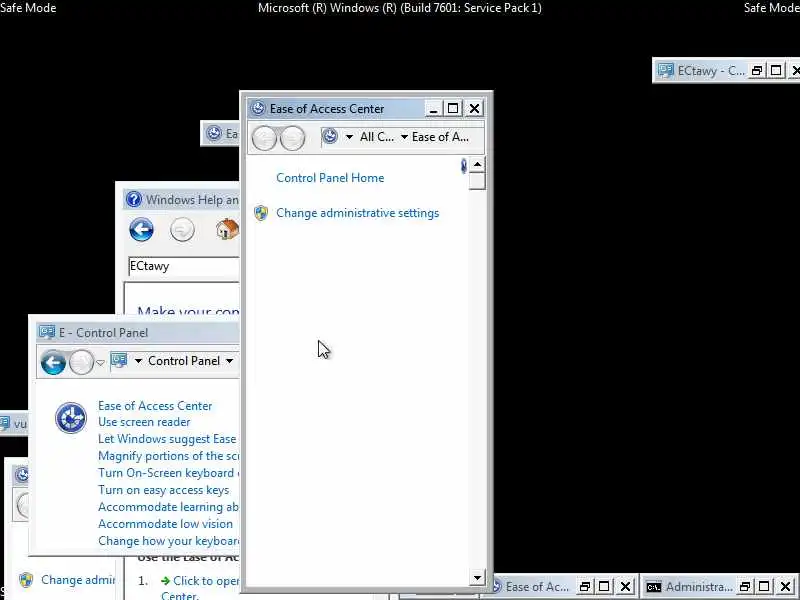Click large Ease of Access Center icon
This screenshot has height=600, width=800.
[71, 418]
